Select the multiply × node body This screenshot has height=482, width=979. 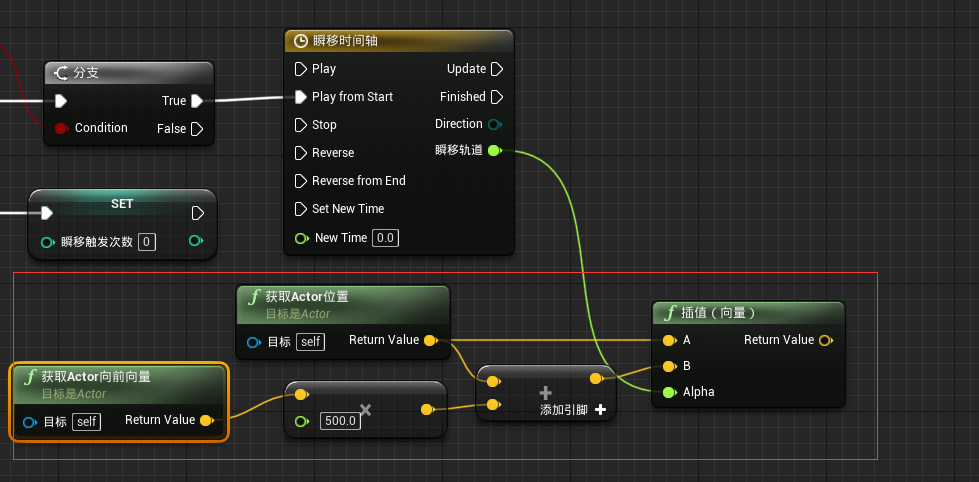coord(366,410)
